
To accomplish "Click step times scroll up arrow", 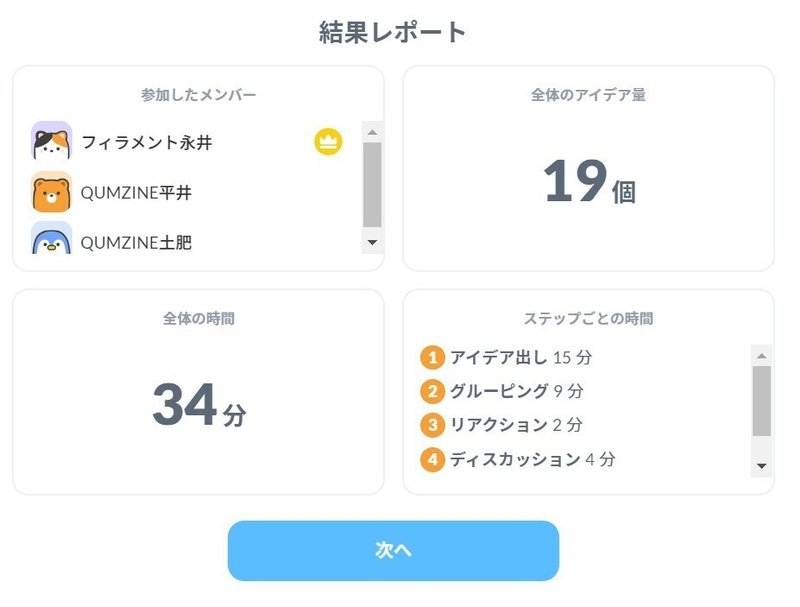I will (762, 356).
